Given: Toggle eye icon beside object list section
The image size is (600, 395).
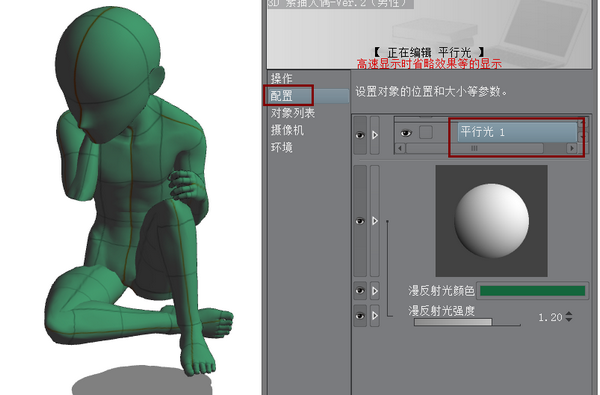Looking at the screenshot, I should click(360, 135).
